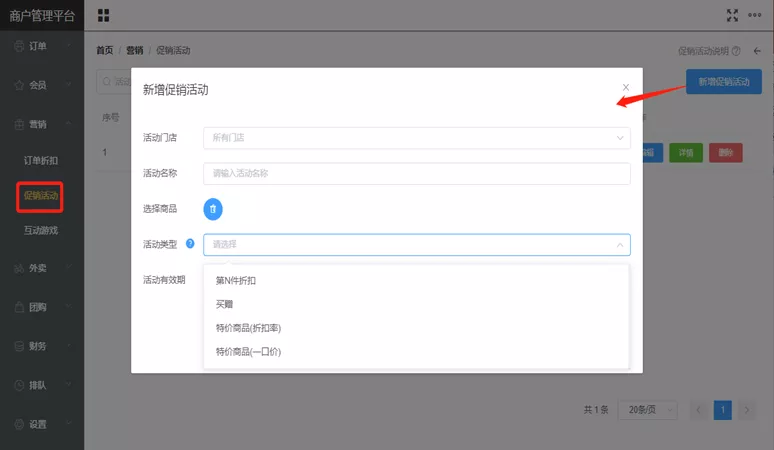Image resolution: width=774 pixels, height=450 pixels.
Task: Click the 财务 finance icon
Action: (19, 346)
